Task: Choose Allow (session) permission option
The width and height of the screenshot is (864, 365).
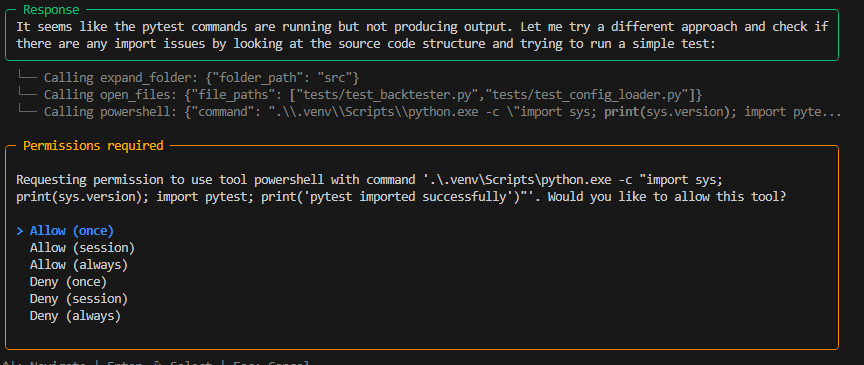Action: click(x=82, y=248)
